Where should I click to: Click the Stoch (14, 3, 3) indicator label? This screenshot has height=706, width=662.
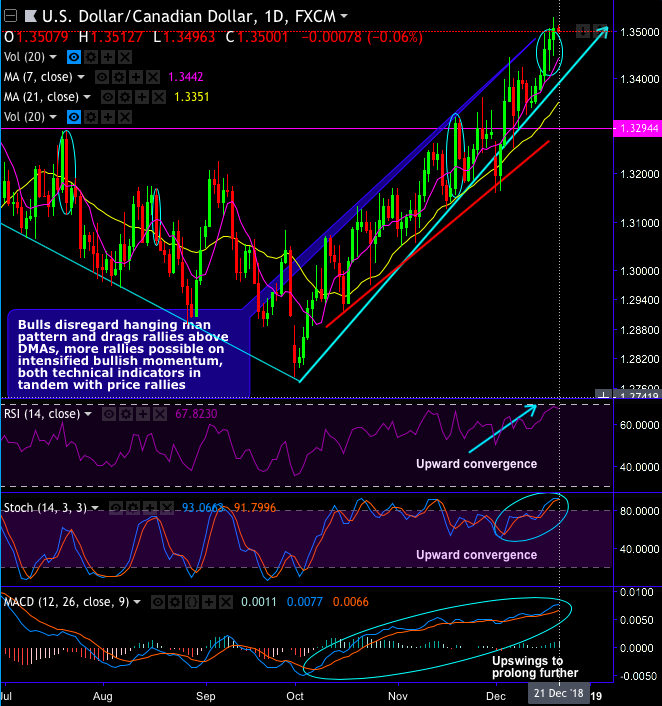pos(45,508)
